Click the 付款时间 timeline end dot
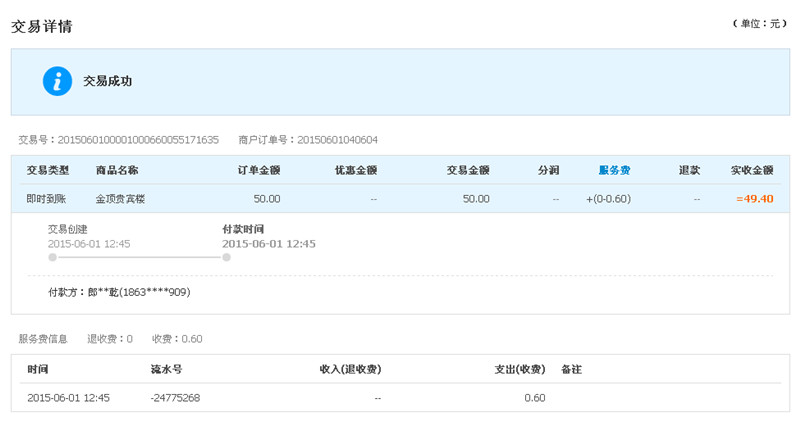 coord(227,258)
